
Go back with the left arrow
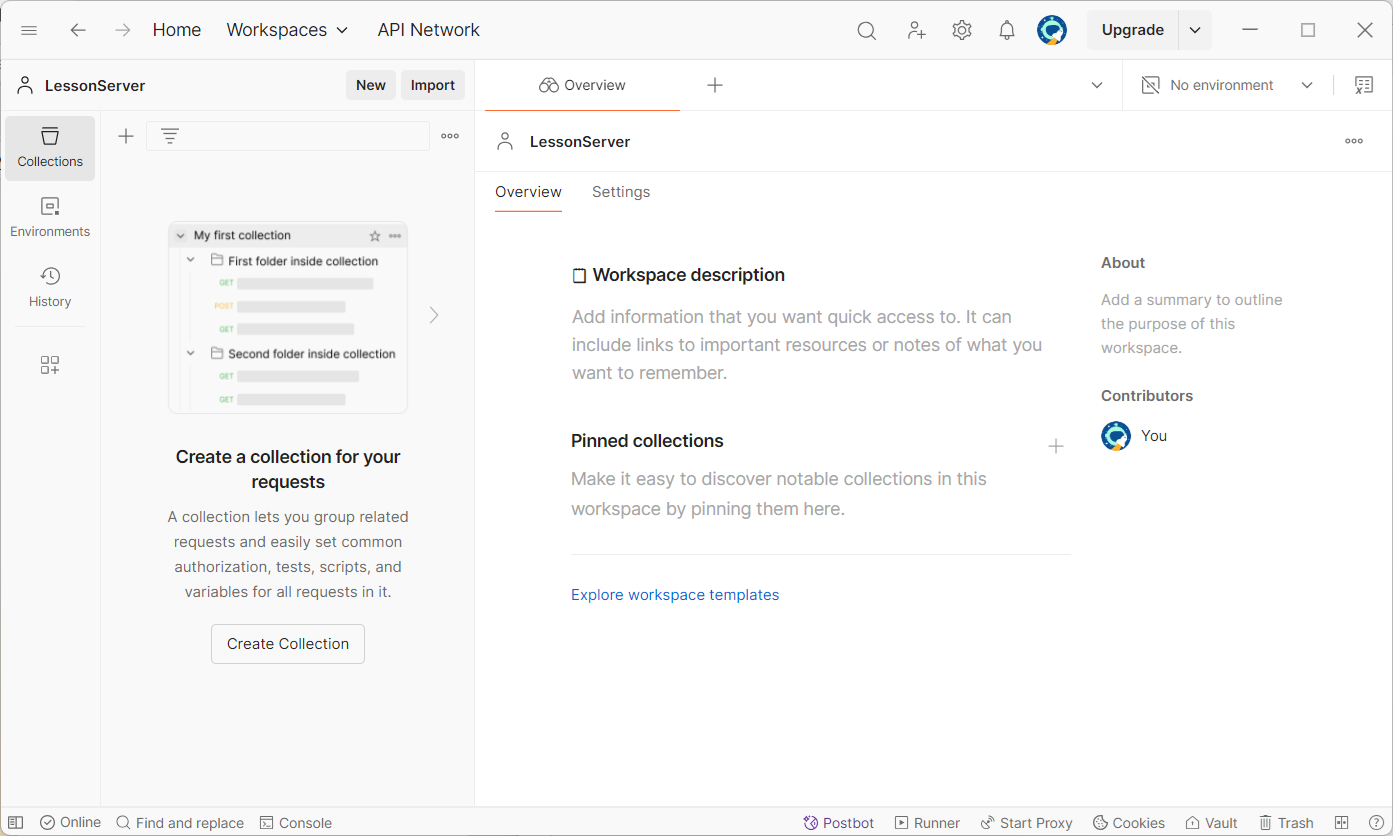(78, 30)
